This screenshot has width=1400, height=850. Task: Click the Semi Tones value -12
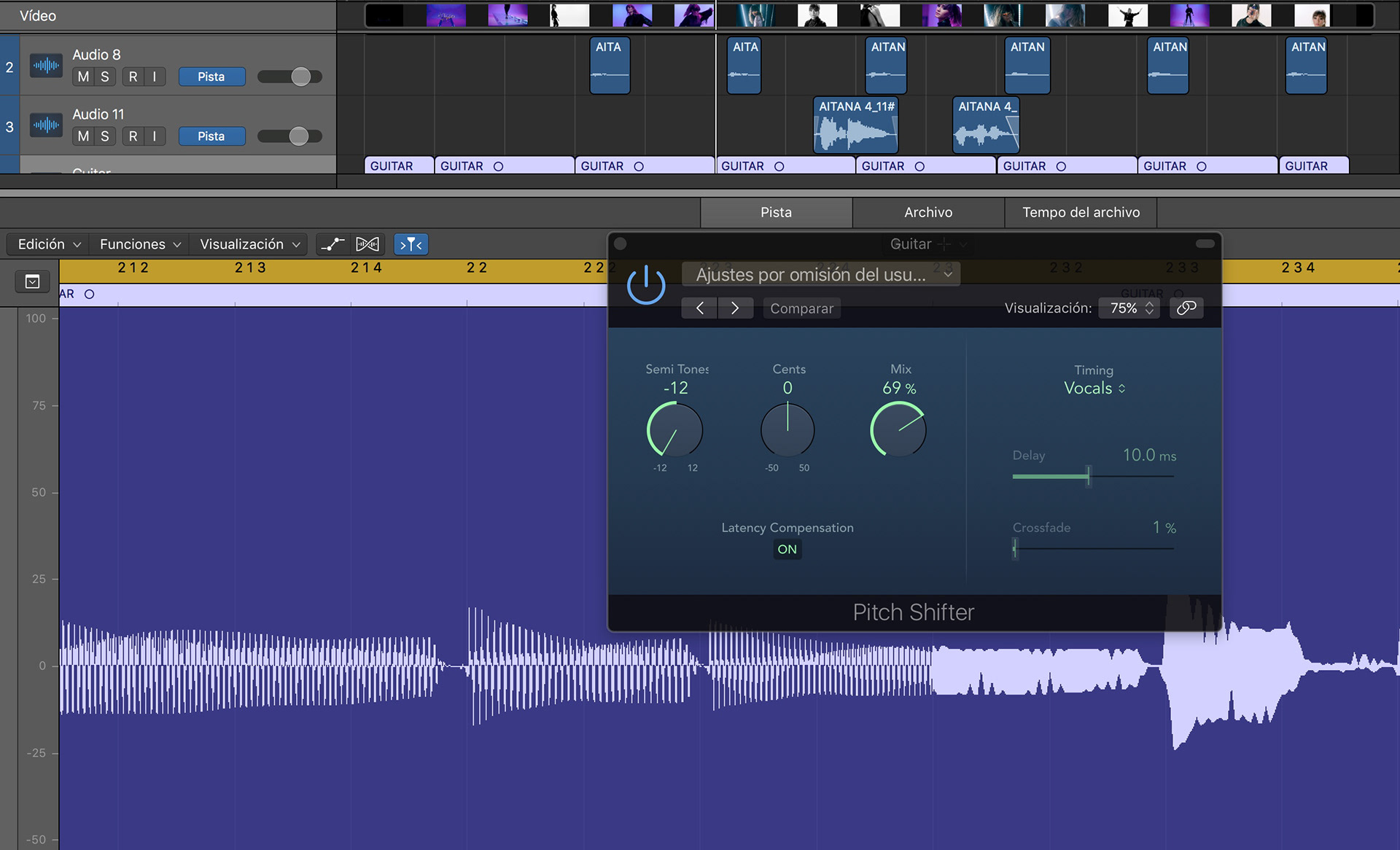pos(675,388)
